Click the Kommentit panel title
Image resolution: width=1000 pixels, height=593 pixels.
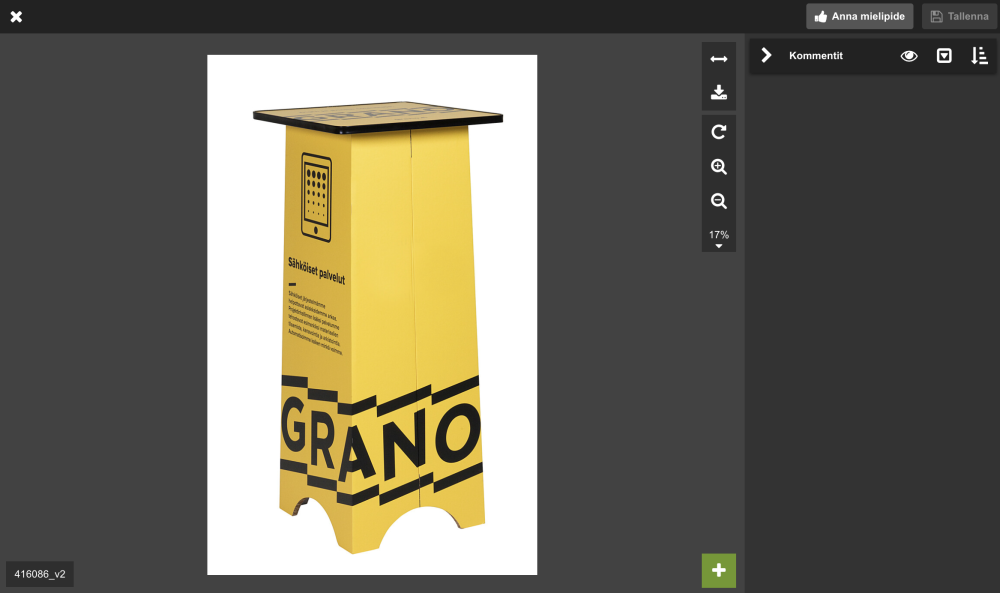(x=816, y=56)
